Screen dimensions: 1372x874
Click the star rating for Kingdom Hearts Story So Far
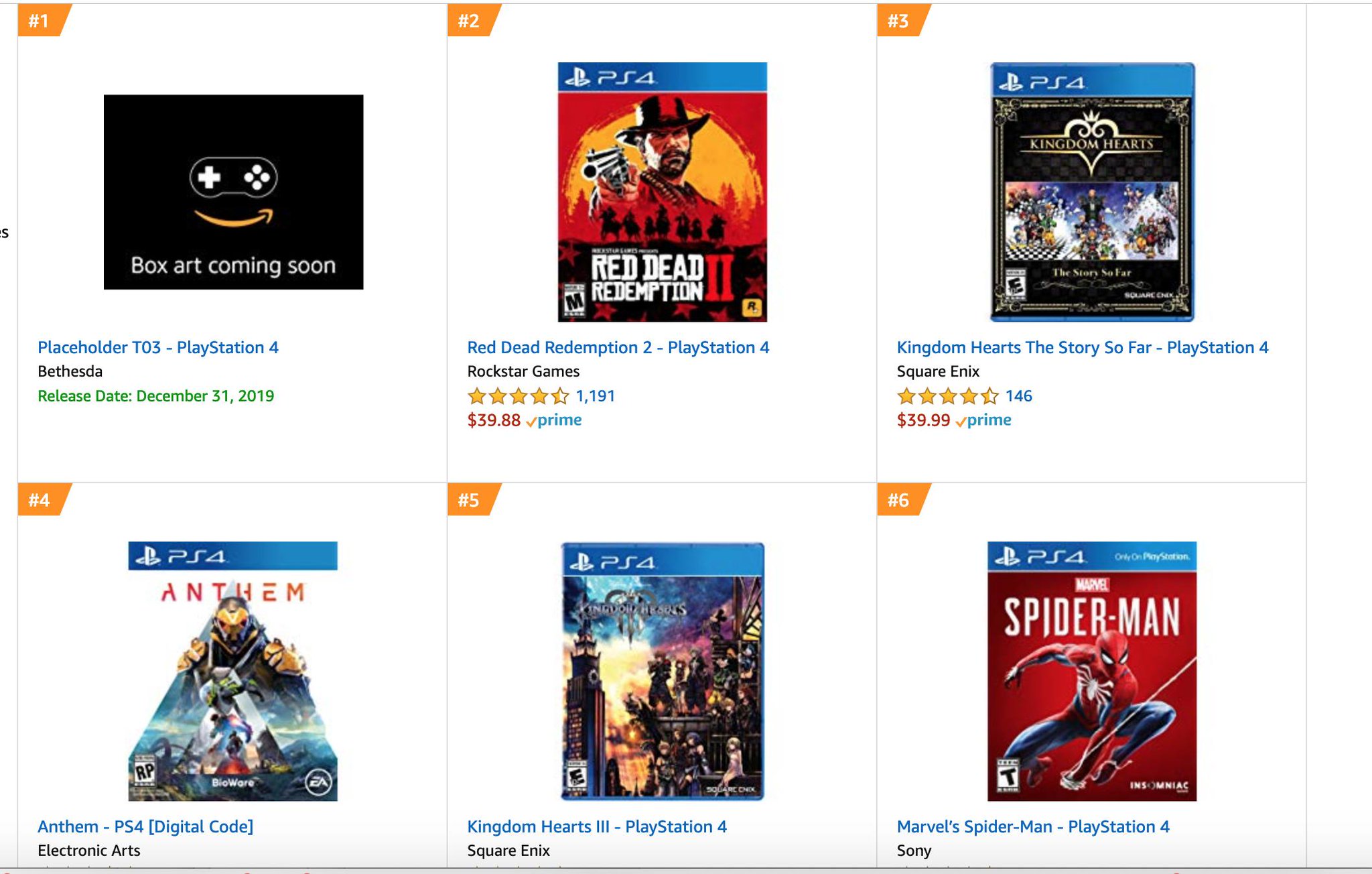[948, 396]
